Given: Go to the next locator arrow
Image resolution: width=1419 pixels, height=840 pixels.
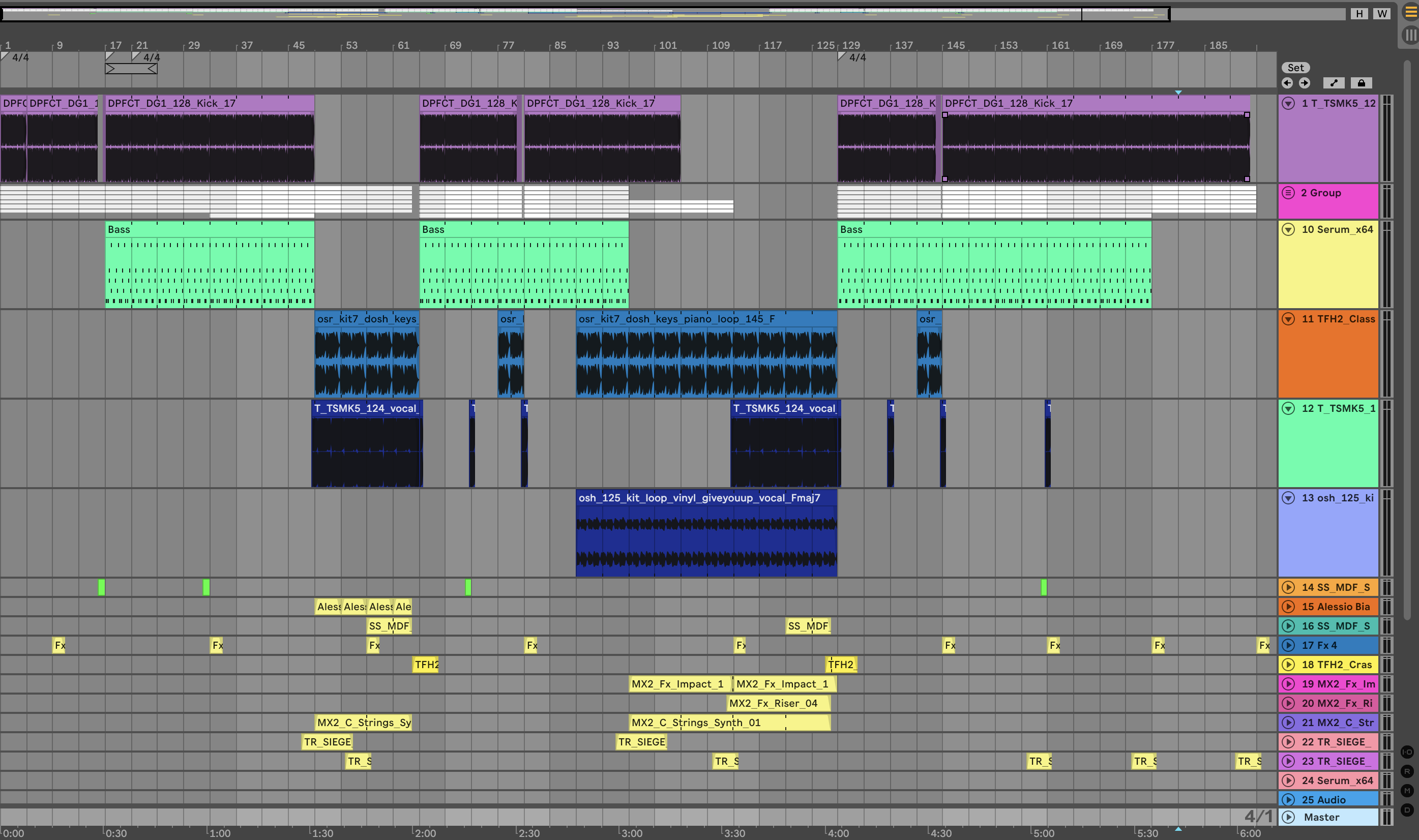Looking at the screenshot, I should [x=1305, y=83].
